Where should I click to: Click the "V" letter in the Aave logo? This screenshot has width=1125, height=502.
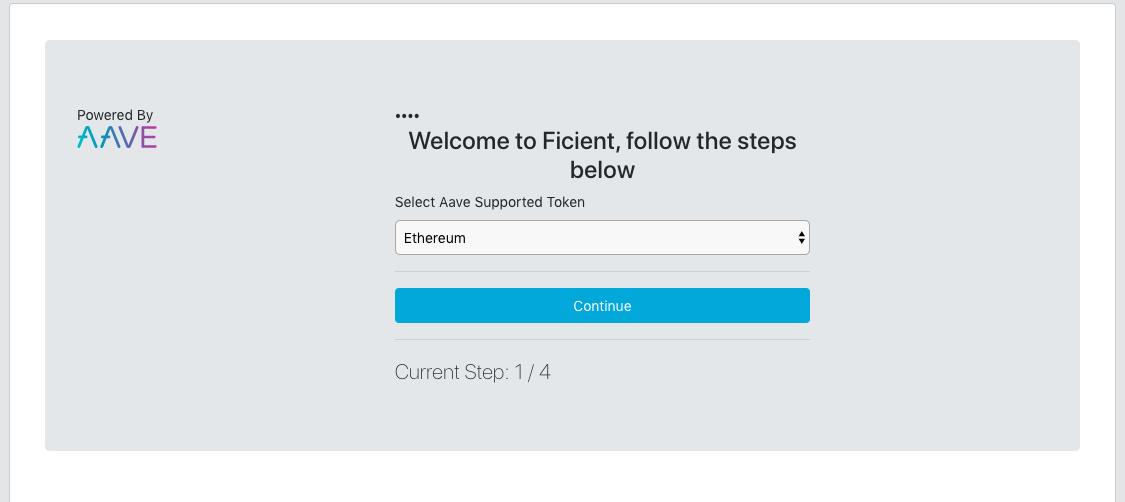[x=128, y=138]
